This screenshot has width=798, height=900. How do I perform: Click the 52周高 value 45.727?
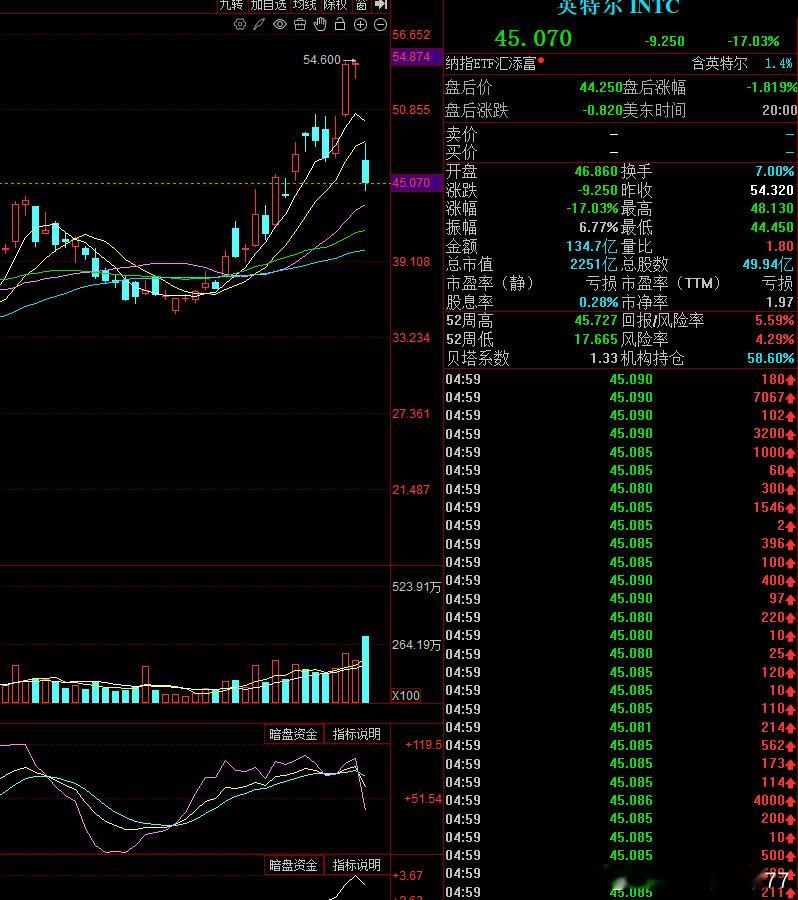point(596,320)
